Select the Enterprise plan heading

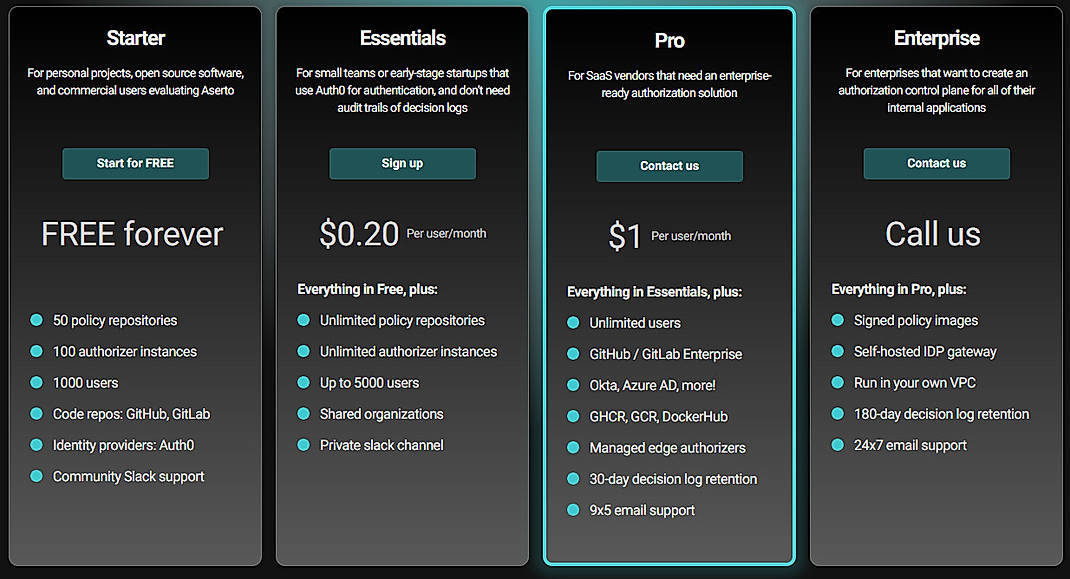[x=936, y=38]
